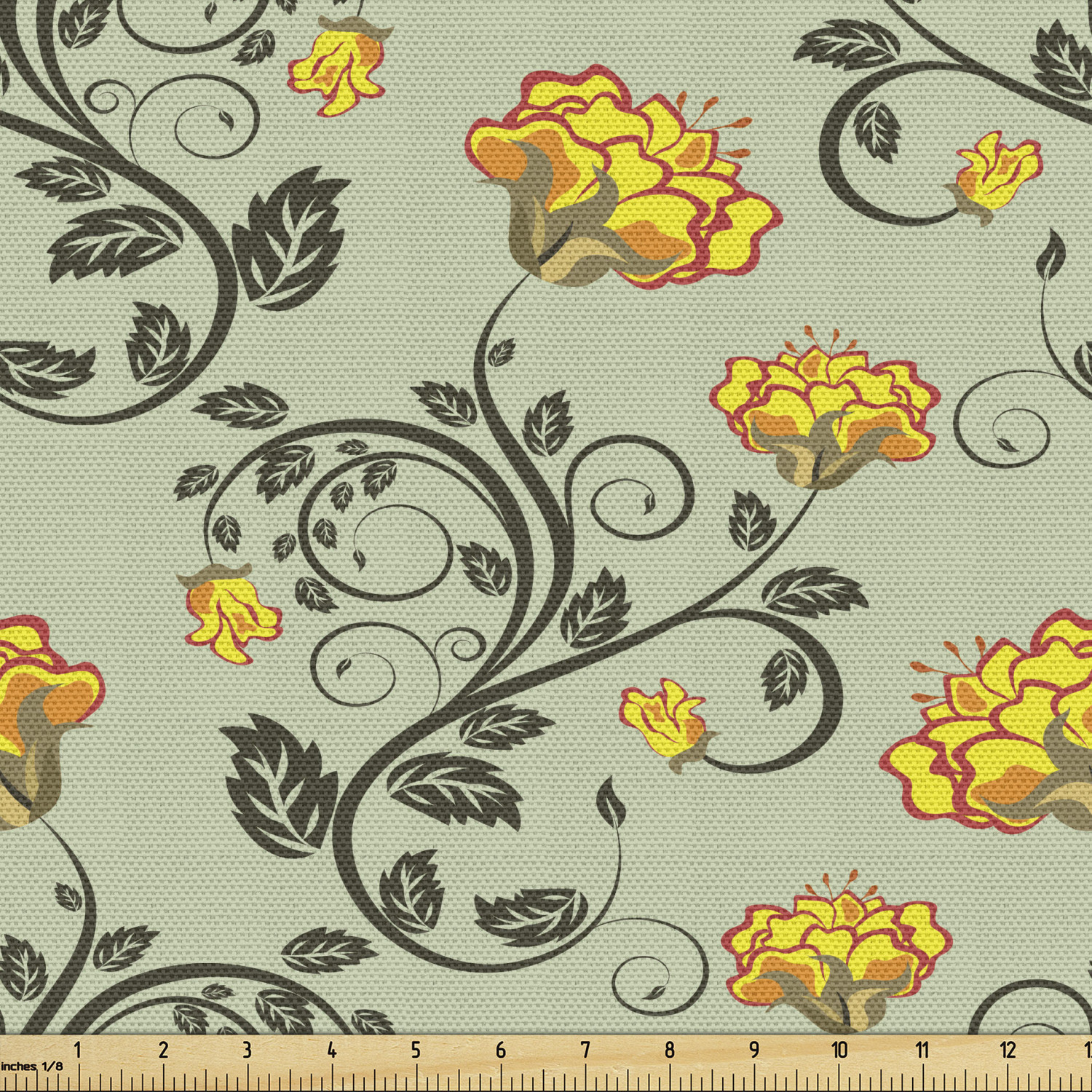Select the number 11 on the ruler

point(922,1050)
